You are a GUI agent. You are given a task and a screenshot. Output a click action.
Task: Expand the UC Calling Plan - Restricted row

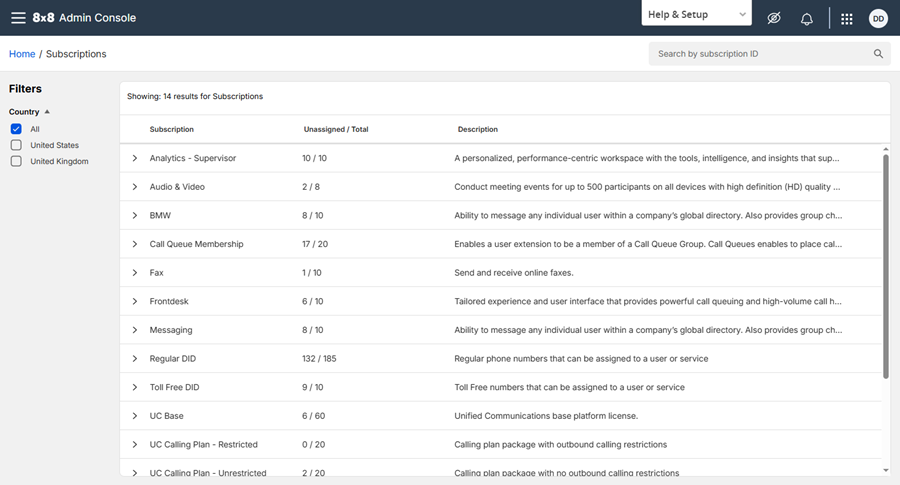135,445
